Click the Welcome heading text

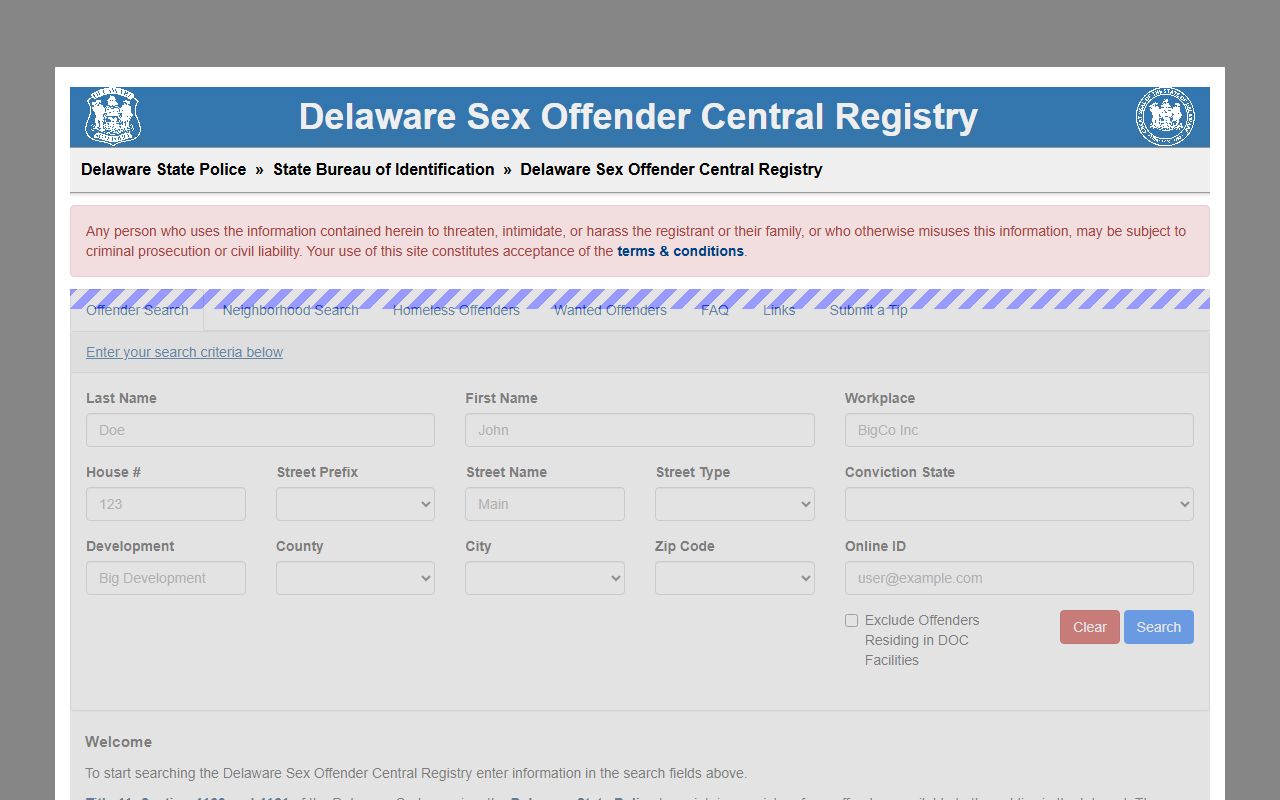(x=118, y=742)
